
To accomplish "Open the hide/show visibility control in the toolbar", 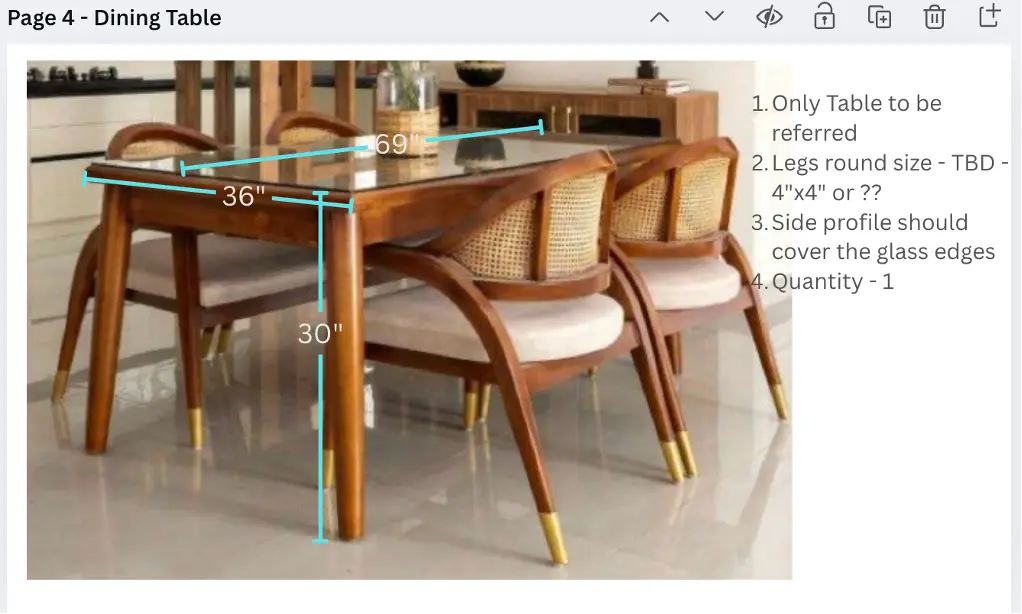I will point(769,16).
